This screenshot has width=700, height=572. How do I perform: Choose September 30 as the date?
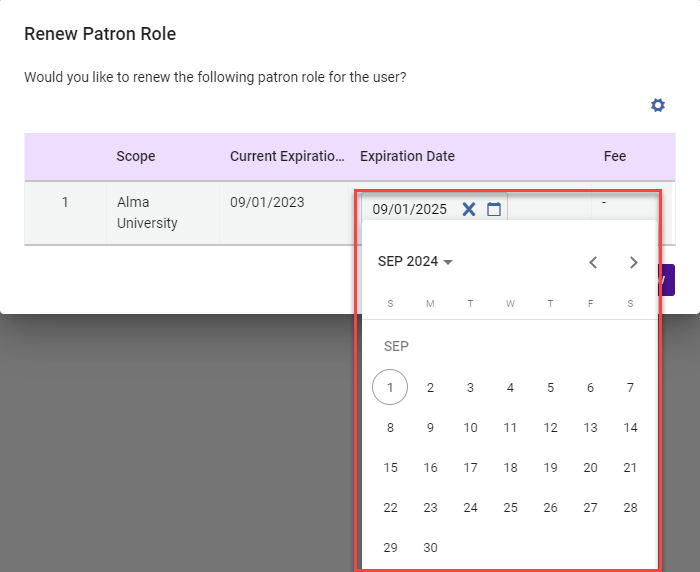click(430, 548)
